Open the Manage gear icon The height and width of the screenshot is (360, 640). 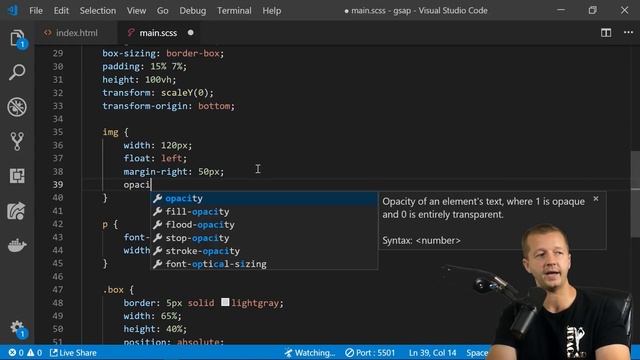[17, 329]
